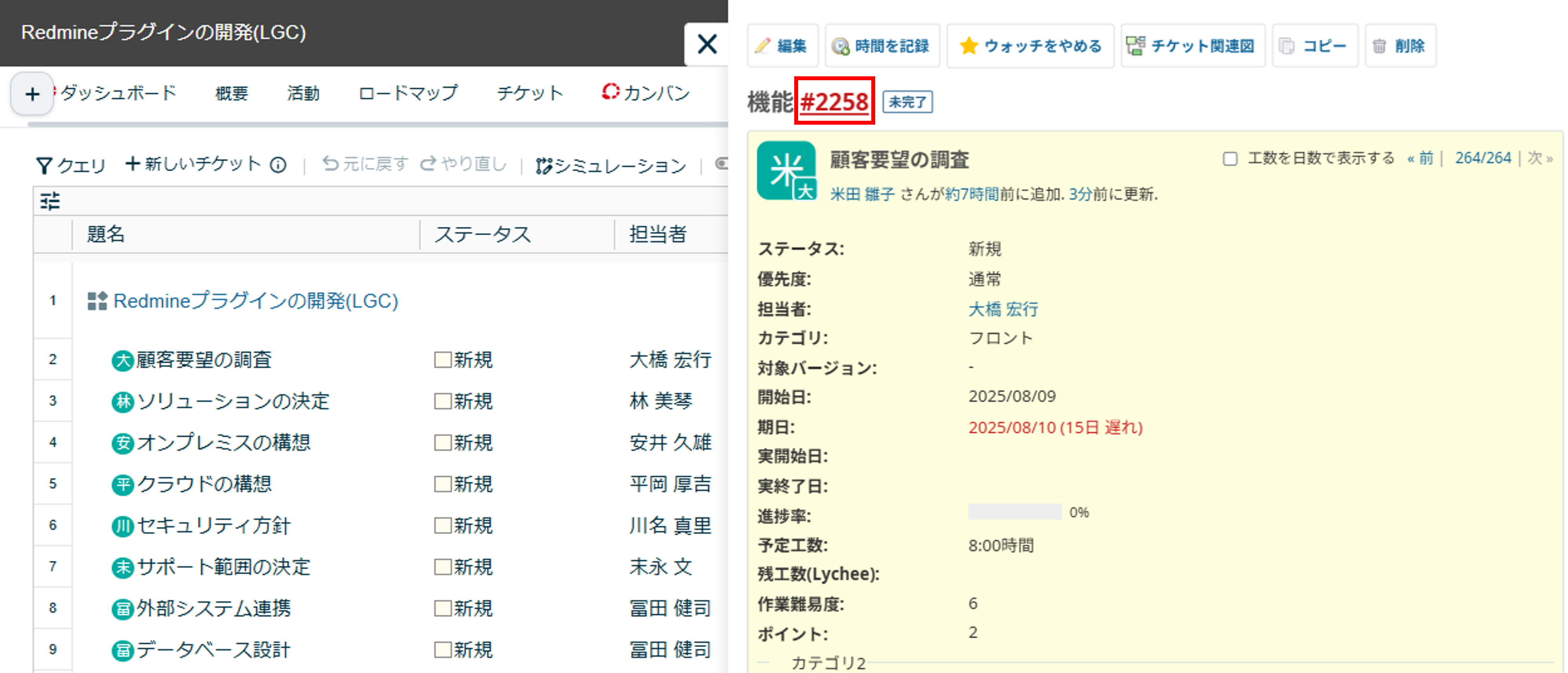Viewport: 1568px width, 673px height.
Task: Toggle status checkbox for ソリューションの決定 row
Action: [442, 401]
